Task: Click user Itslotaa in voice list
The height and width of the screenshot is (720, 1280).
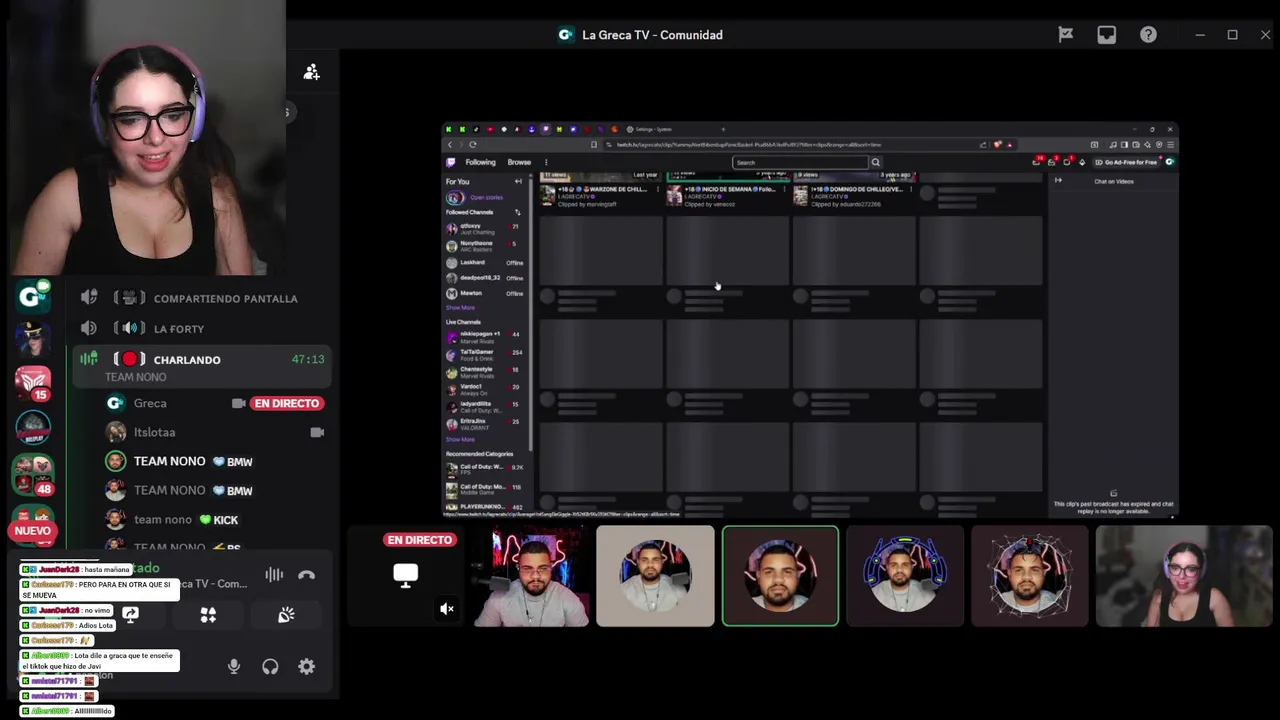Action: 155,432
